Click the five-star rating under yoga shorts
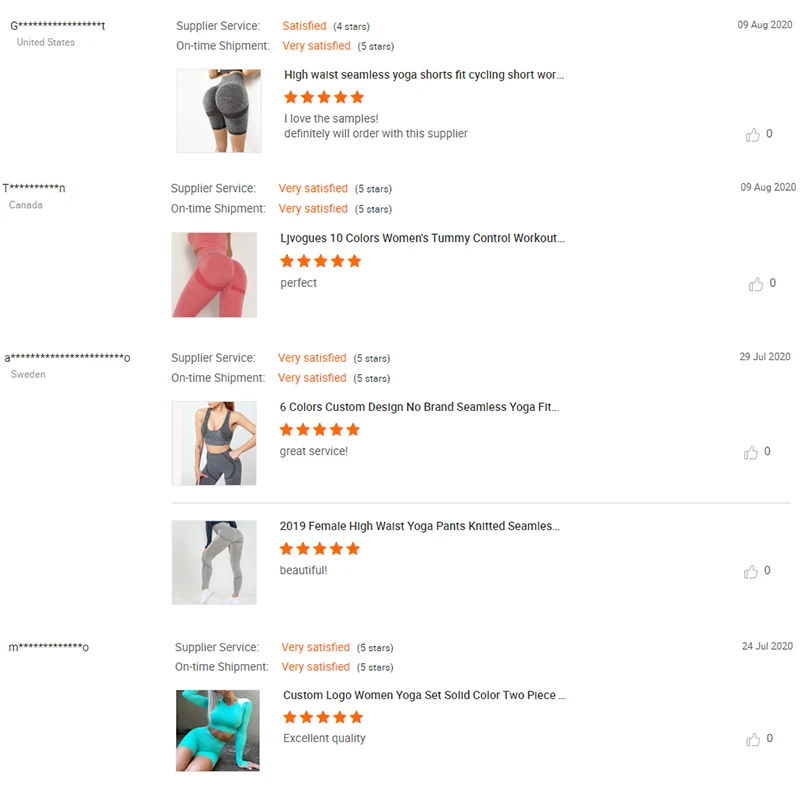Image resolution: width=800 pixels, height=800 pixels. (324, 97)
